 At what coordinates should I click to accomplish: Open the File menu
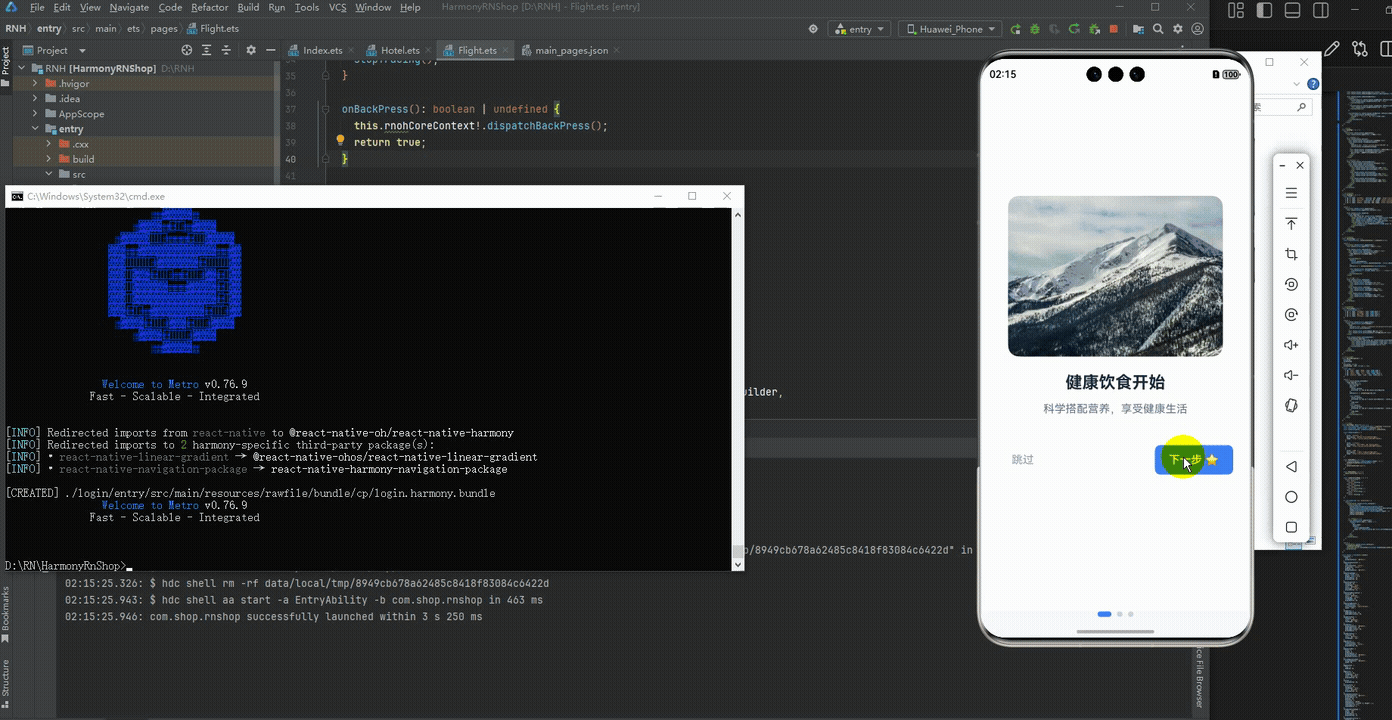(37, 7)
